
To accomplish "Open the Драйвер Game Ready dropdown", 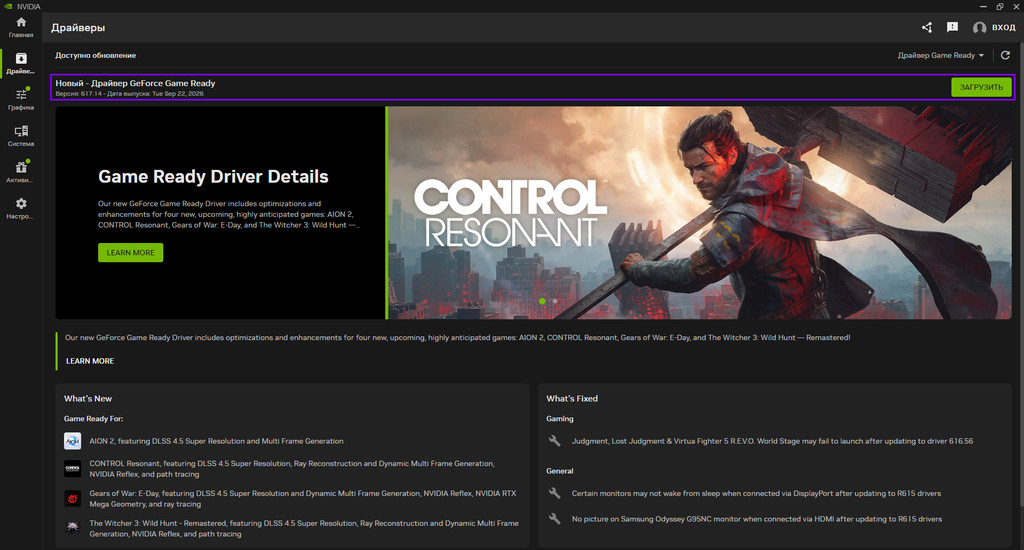I will (x=940, y=56).
